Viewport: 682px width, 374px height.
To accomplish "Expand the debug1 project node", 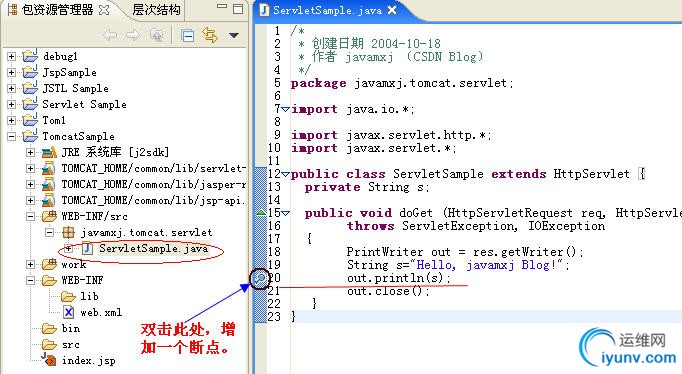I will click(x=12, y=57).
